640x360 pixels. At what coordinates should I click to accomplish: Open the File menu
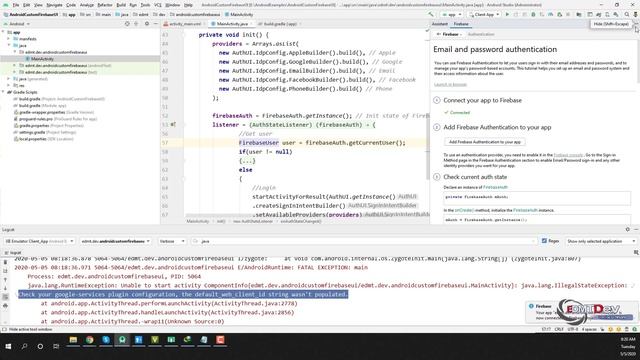[16, 5]
